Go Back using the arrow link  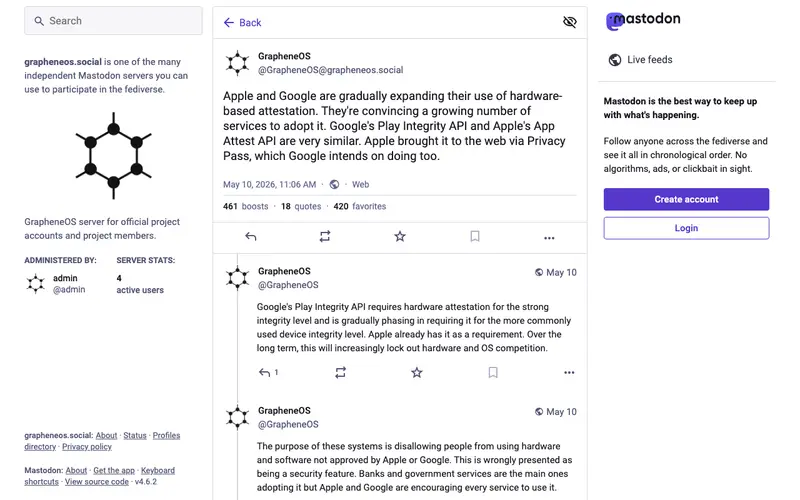[x=242, y=22]
